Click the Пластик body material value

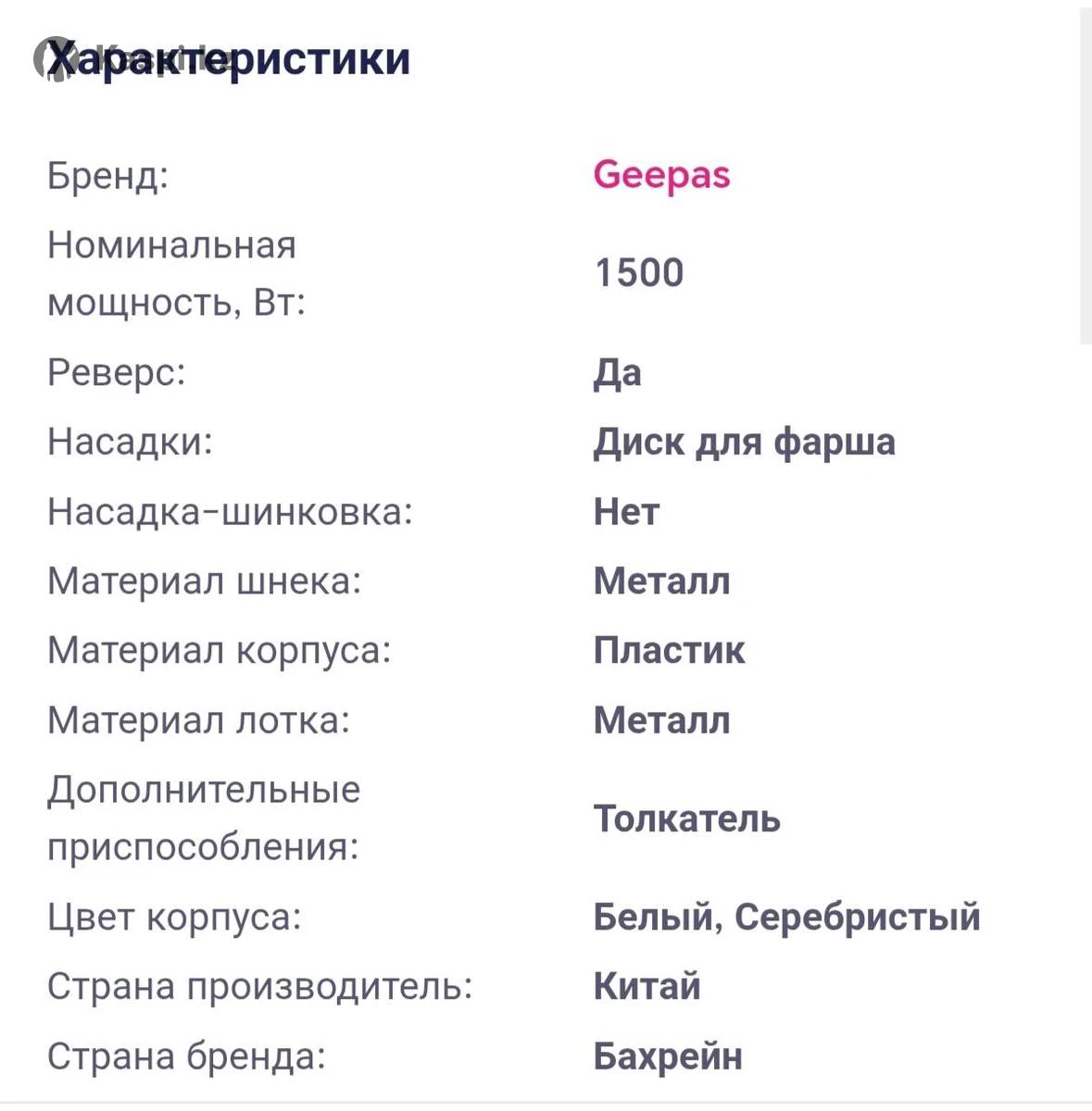[669, 650]
